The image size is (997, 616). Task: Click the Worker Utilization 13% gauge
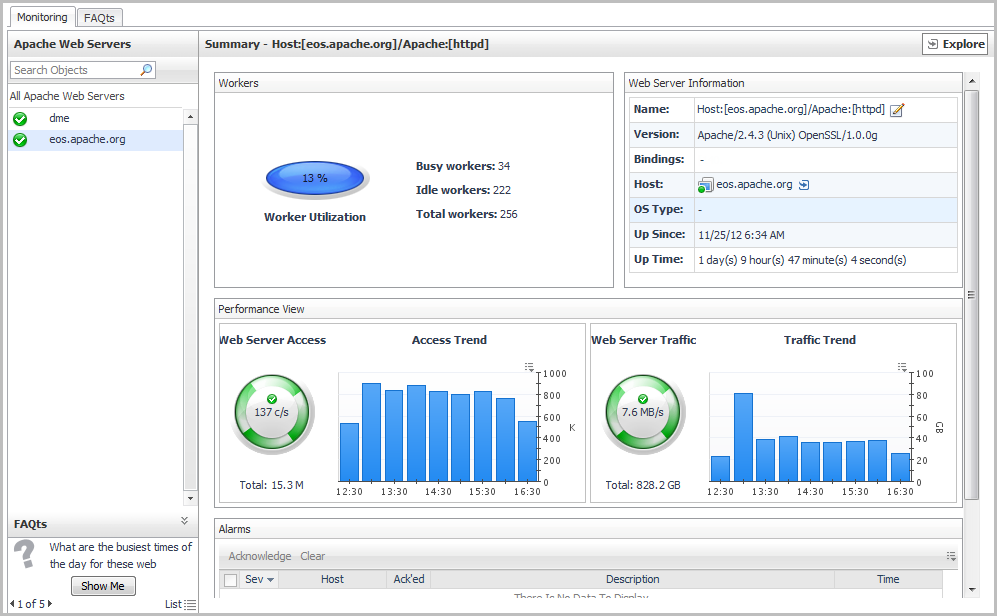pos(315,179)
